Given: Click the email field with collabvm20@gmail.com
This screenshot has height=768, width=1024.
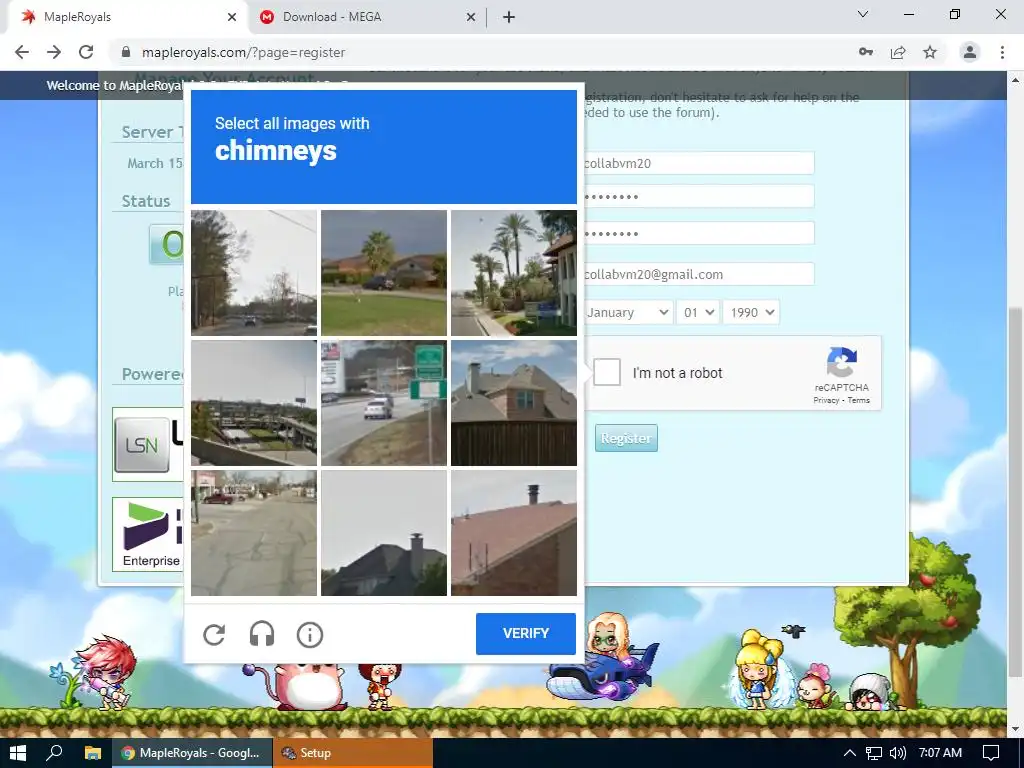Looking at the screenshot, I should pyautogui.click(x=698, y=274).
